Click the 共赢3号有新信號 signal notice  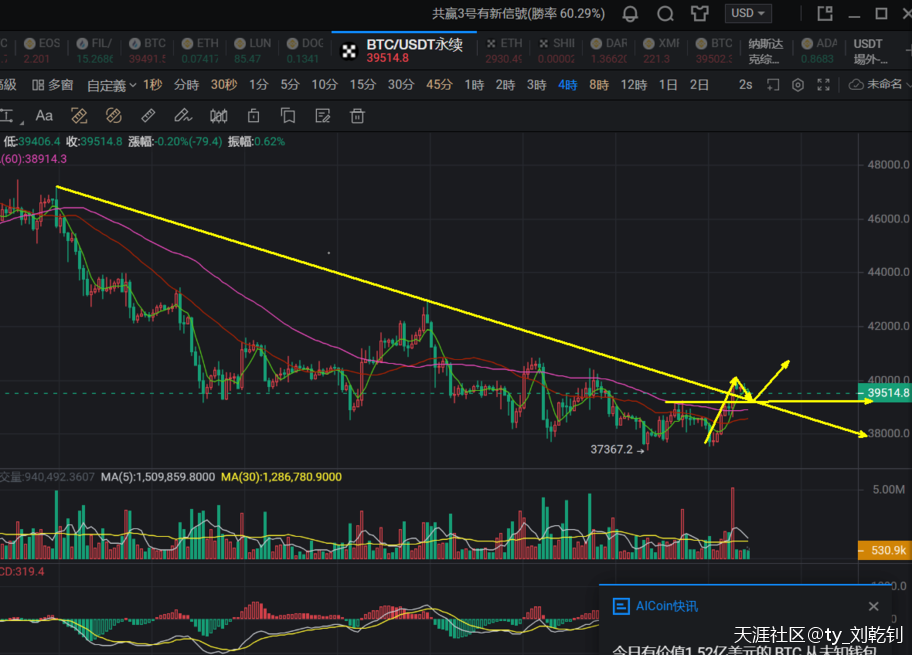coord(518,14)
